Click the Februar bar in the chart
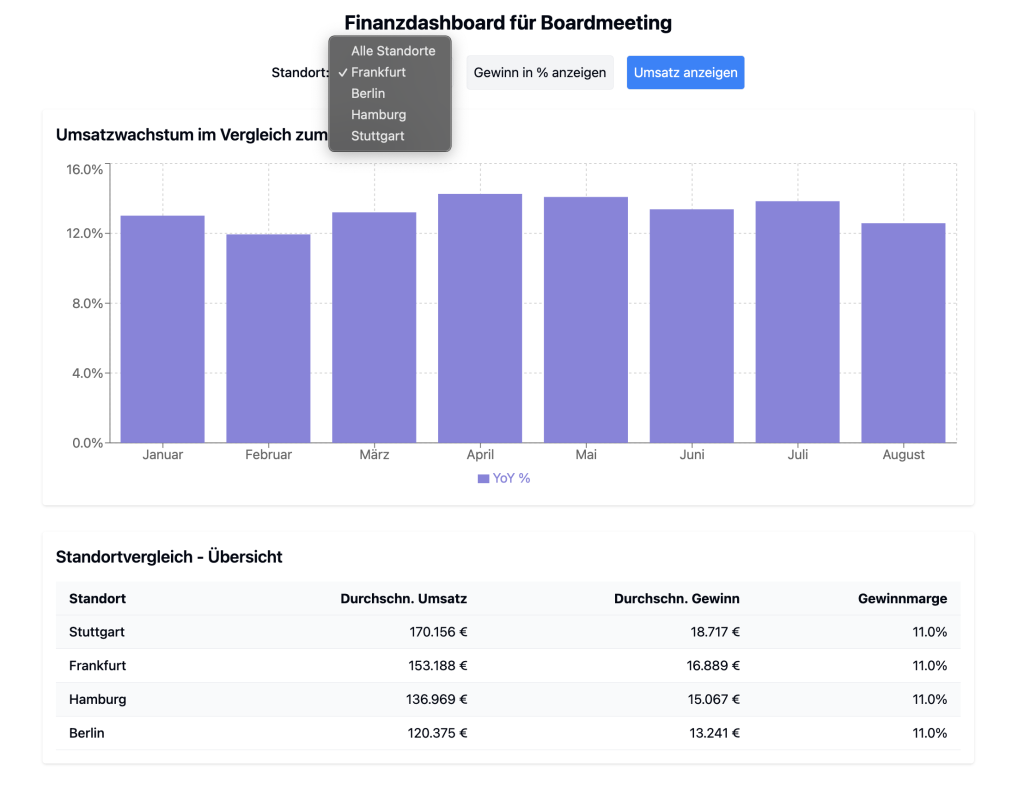 coord(268,338)
